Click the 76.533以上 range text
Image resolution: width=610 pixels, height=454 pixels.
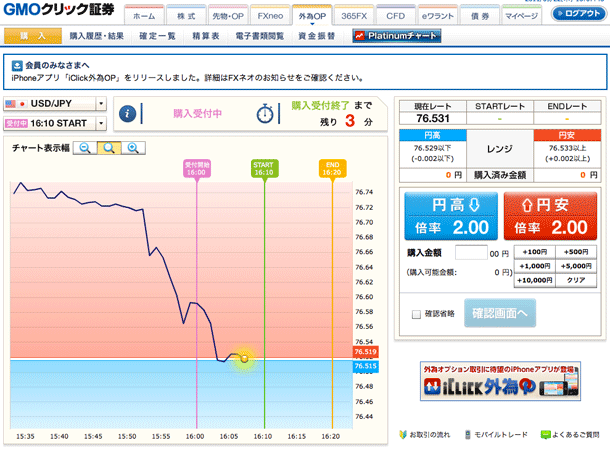coord(567,148)
